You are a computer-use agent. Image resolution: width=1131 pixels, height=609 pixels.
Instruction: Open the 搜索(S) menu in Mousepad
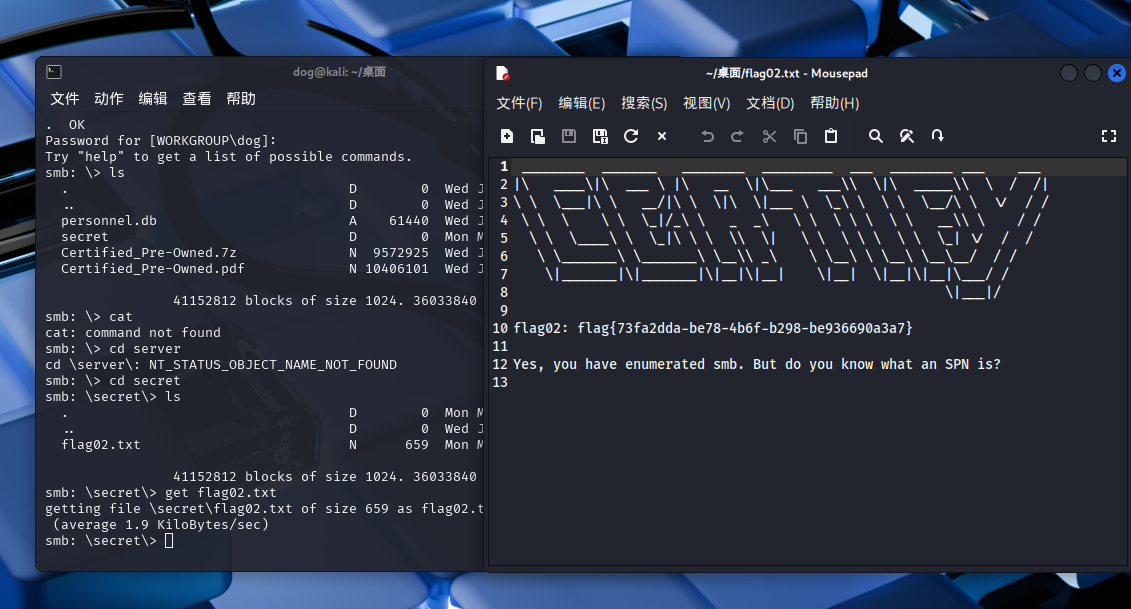coord(644,103)
